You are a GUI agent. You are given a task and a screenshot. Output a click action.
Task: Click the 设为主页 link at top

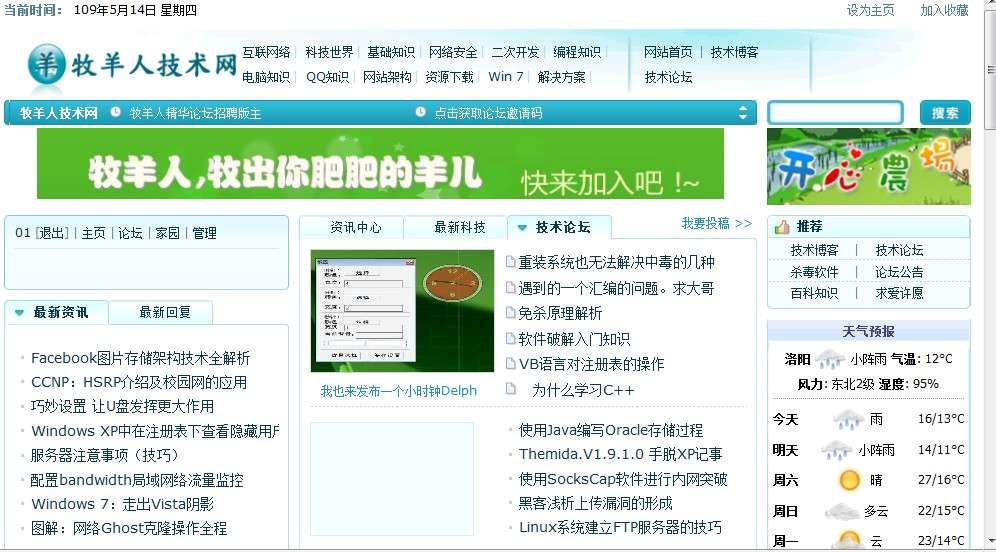point(870,10)
